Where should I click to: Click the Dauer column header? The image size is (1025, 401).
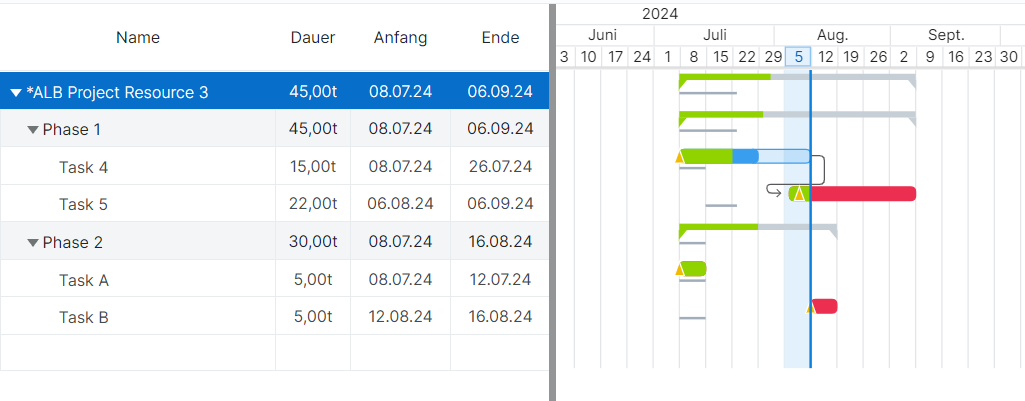[313, 38]
